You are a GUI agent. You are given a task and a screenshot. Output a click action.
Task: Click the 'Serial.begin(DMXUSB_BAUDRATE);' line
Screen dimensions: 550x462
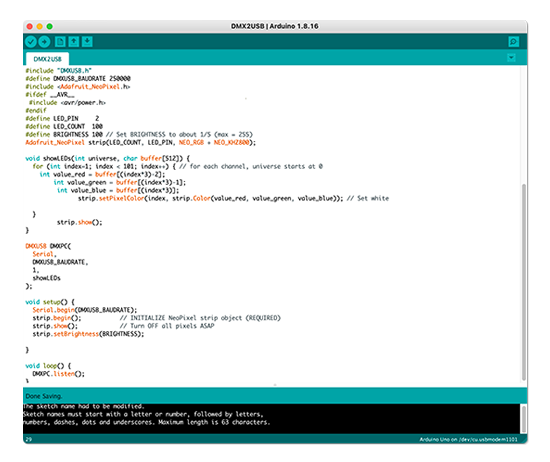pos(85,310)
